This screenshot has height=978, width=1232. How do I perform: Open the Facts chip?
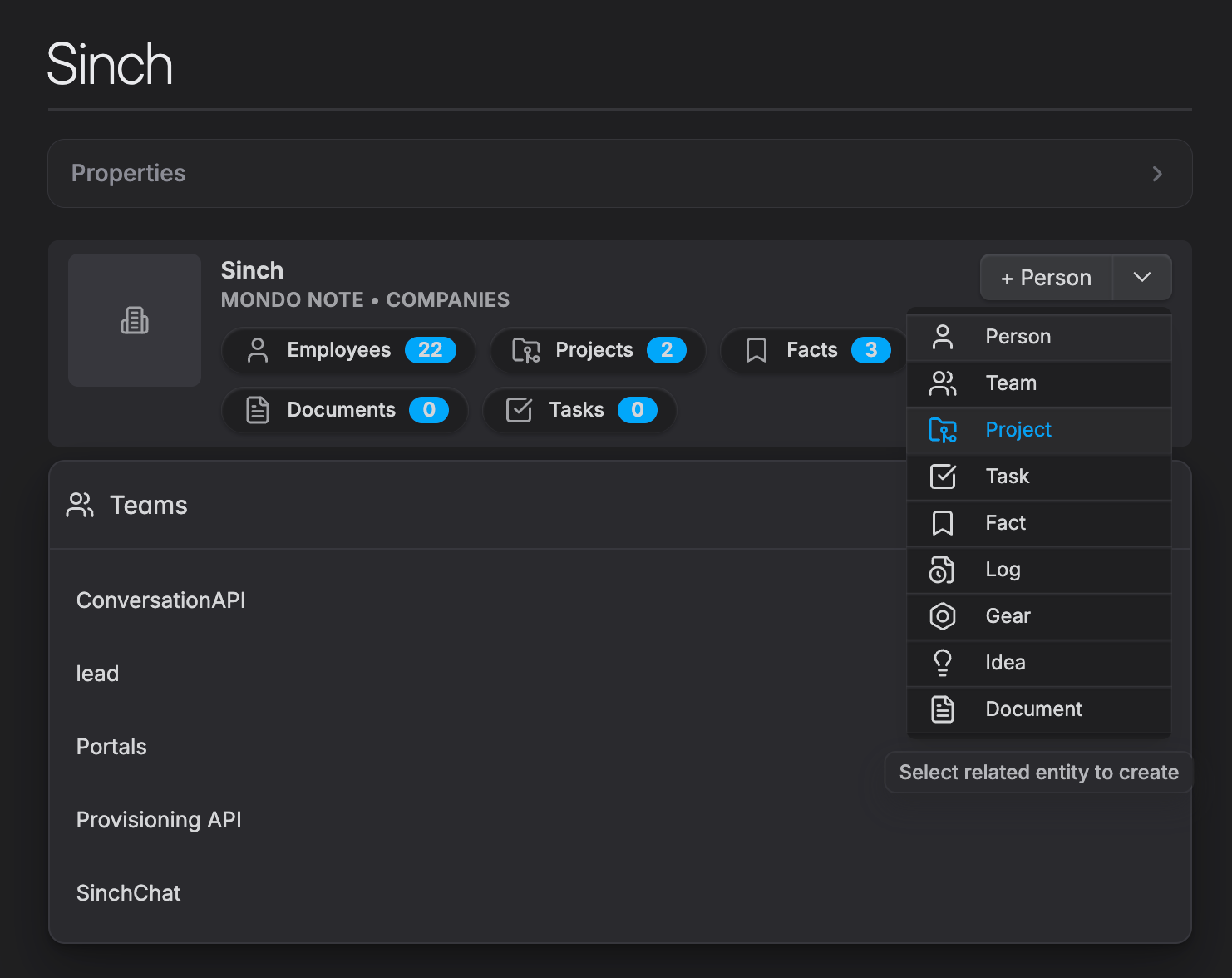[816, 350]
